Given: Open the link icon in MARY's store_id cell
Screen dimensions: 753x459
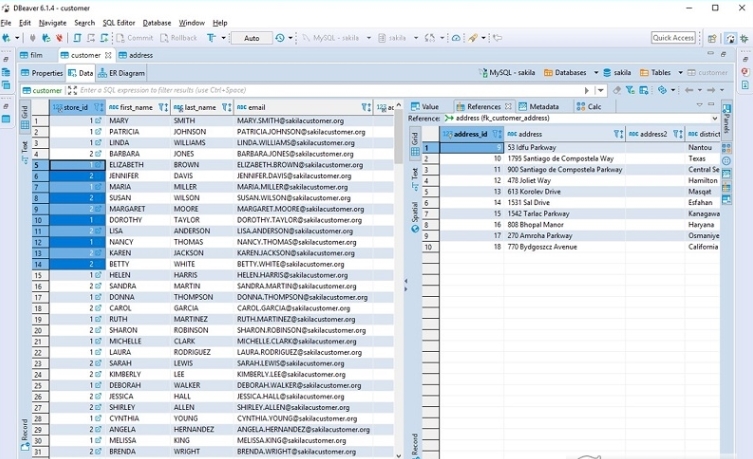Looking at the screenshot, I should [x=98, y=121].
